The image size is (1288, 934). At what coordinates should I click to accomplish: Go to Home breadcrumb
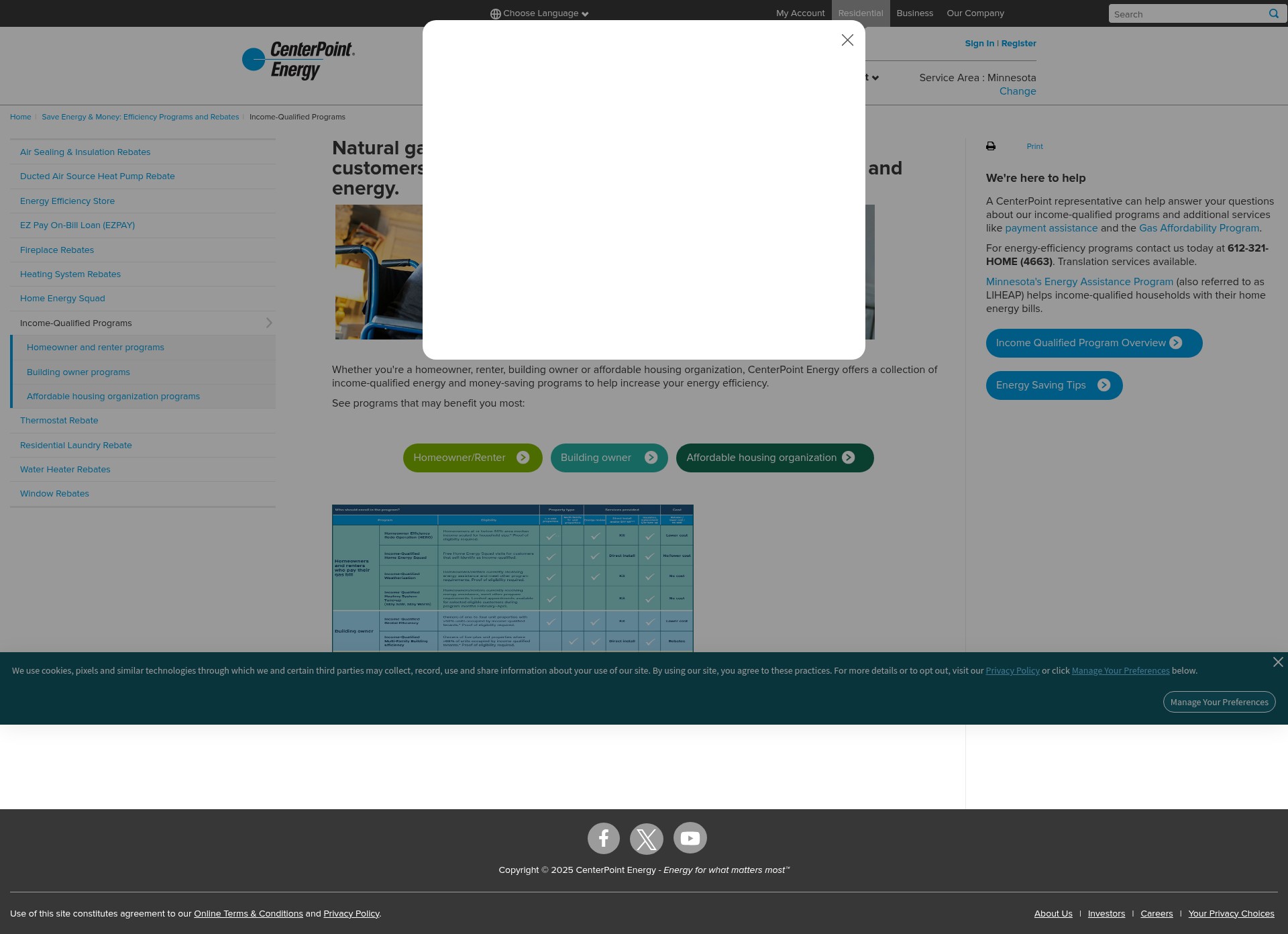coord(21,117)
